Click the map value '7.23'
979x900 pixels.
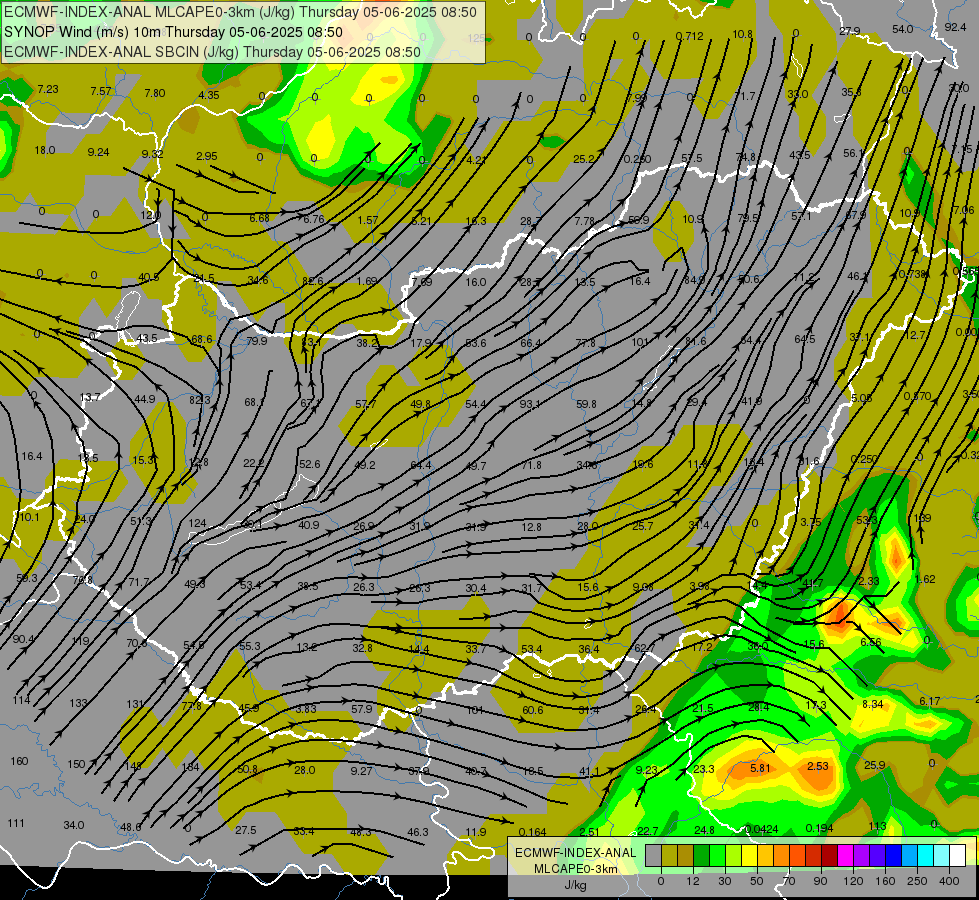[48, 89]
